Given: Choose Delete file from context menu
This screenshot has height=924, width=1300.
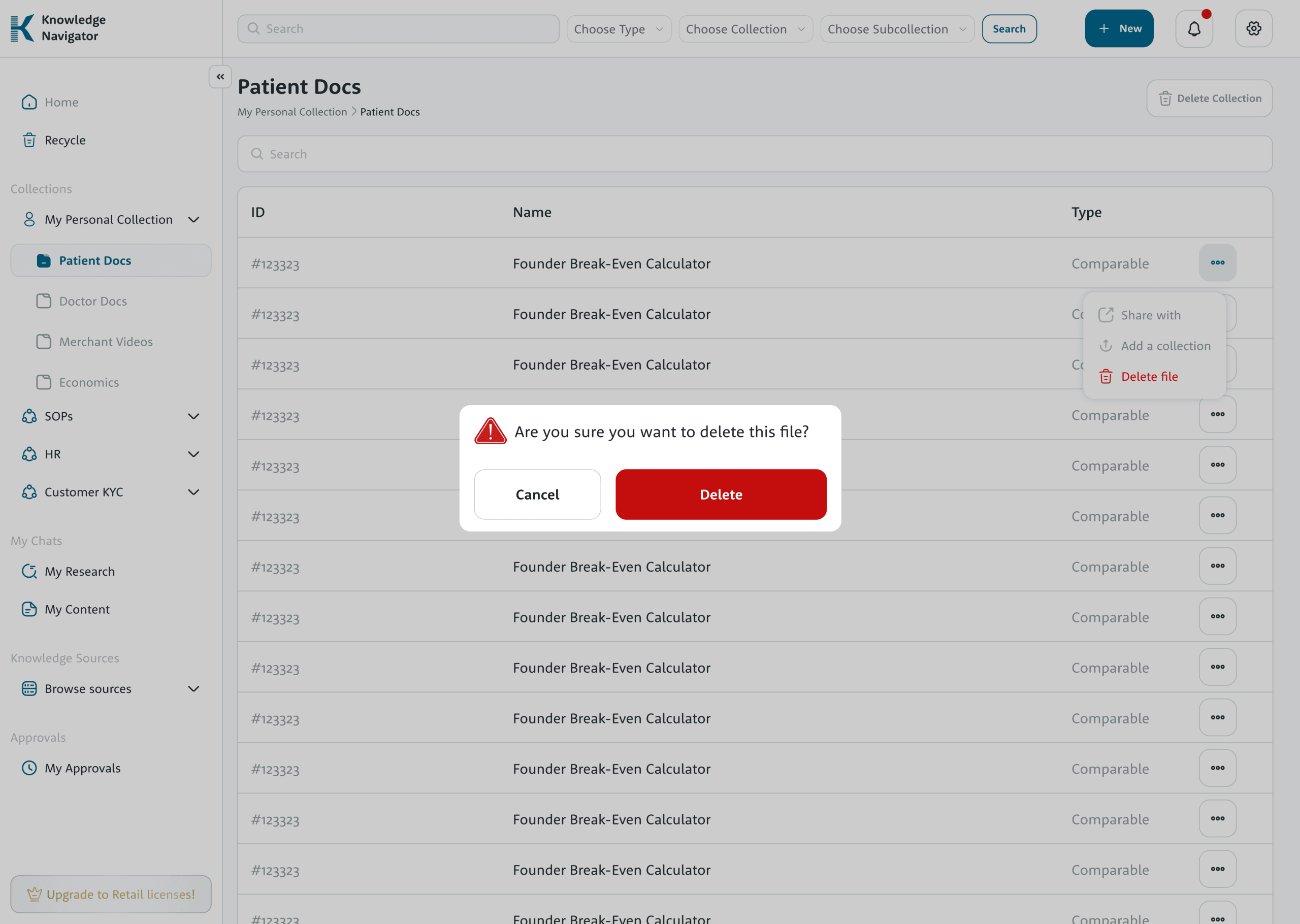Looking at the screenshot, I should [1149, 377].
